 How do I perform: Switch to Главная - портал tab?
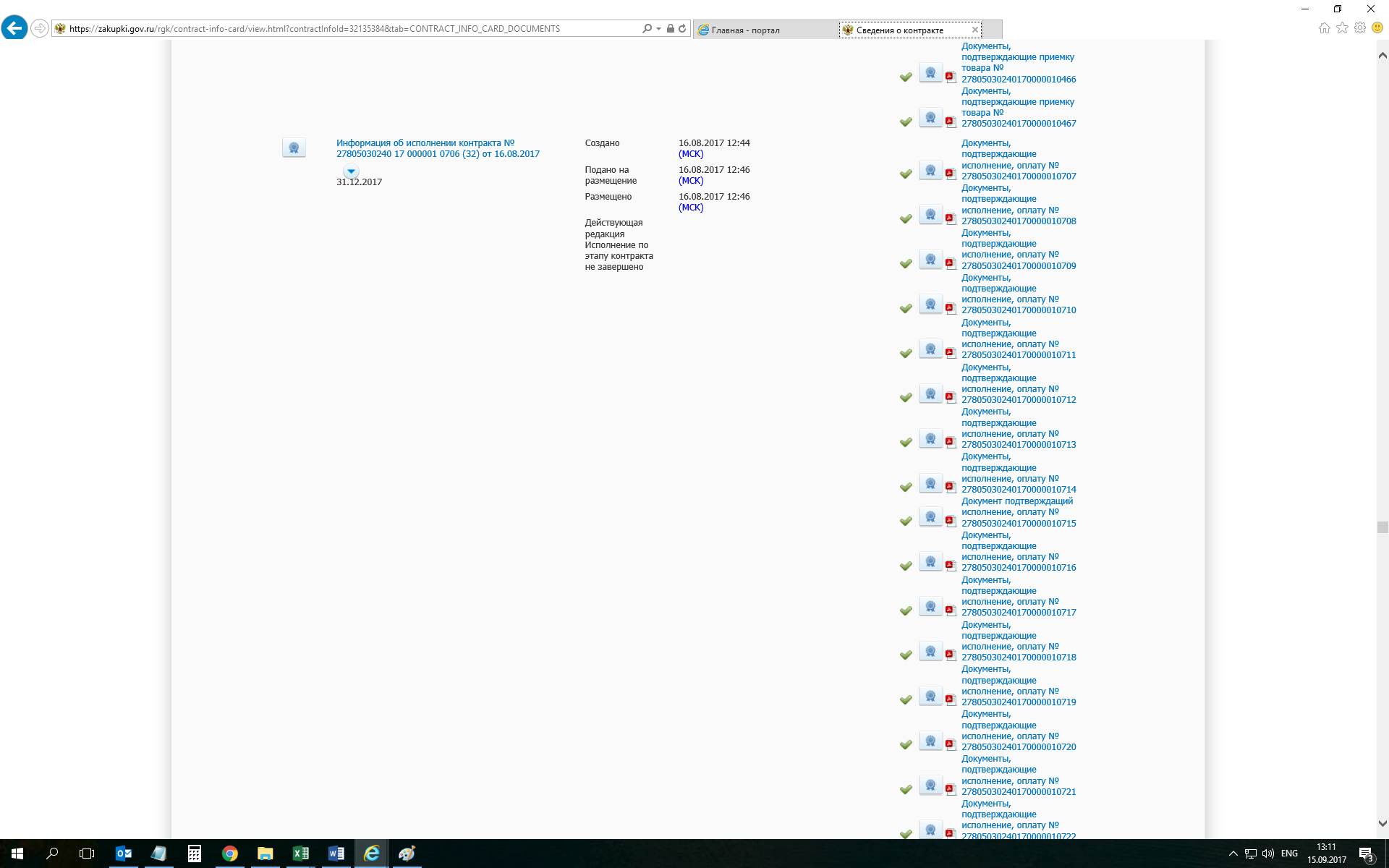745,30
